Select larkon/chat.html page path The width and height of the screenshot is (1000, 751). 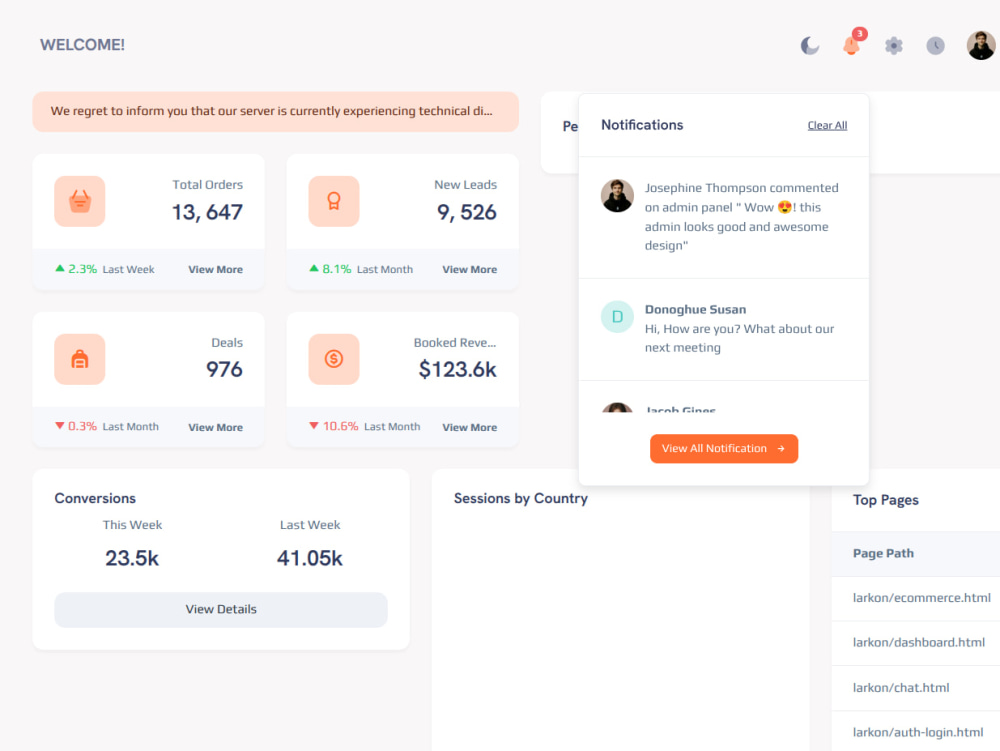pos(901,688)
